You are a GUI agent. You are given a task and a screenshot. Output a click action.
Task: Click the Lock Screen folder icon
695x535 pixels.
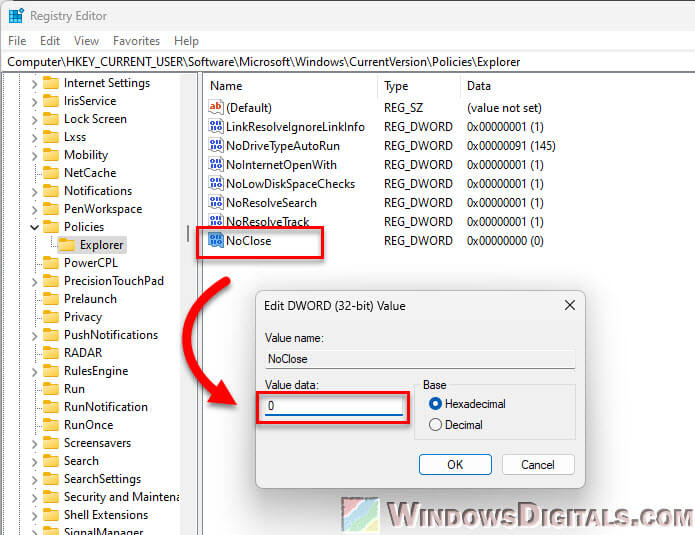(51, 119)
